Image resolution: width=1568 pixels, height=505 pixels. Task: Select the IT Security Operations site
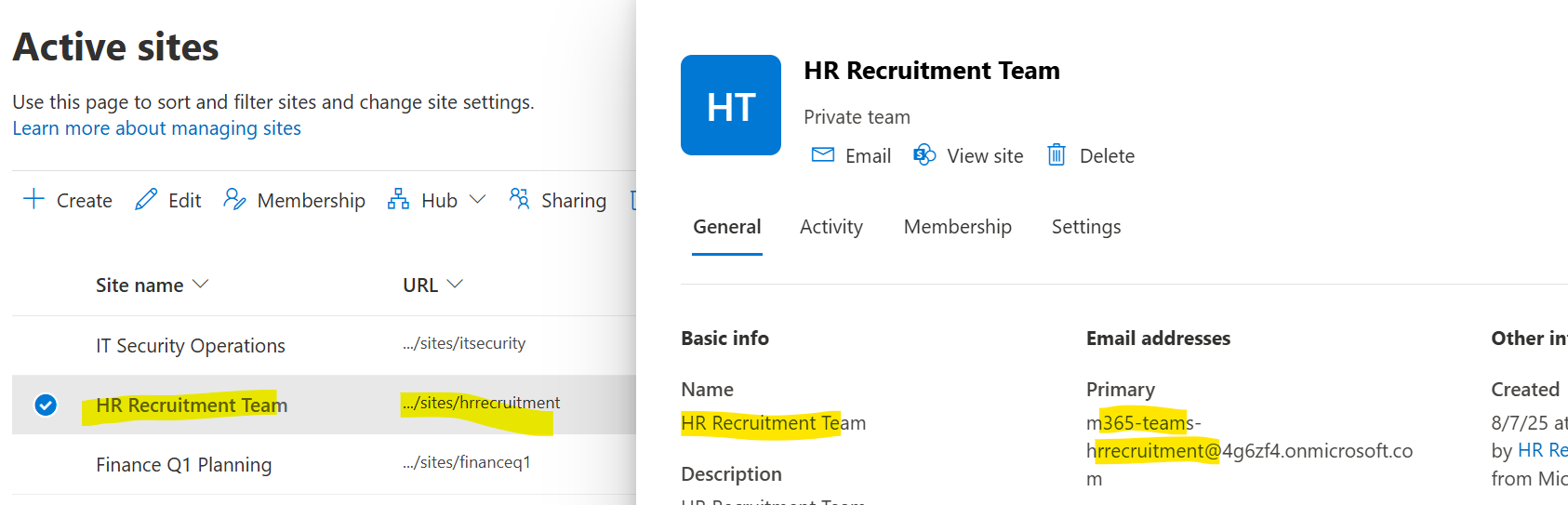pyautogui.click(x=190, y=346)
